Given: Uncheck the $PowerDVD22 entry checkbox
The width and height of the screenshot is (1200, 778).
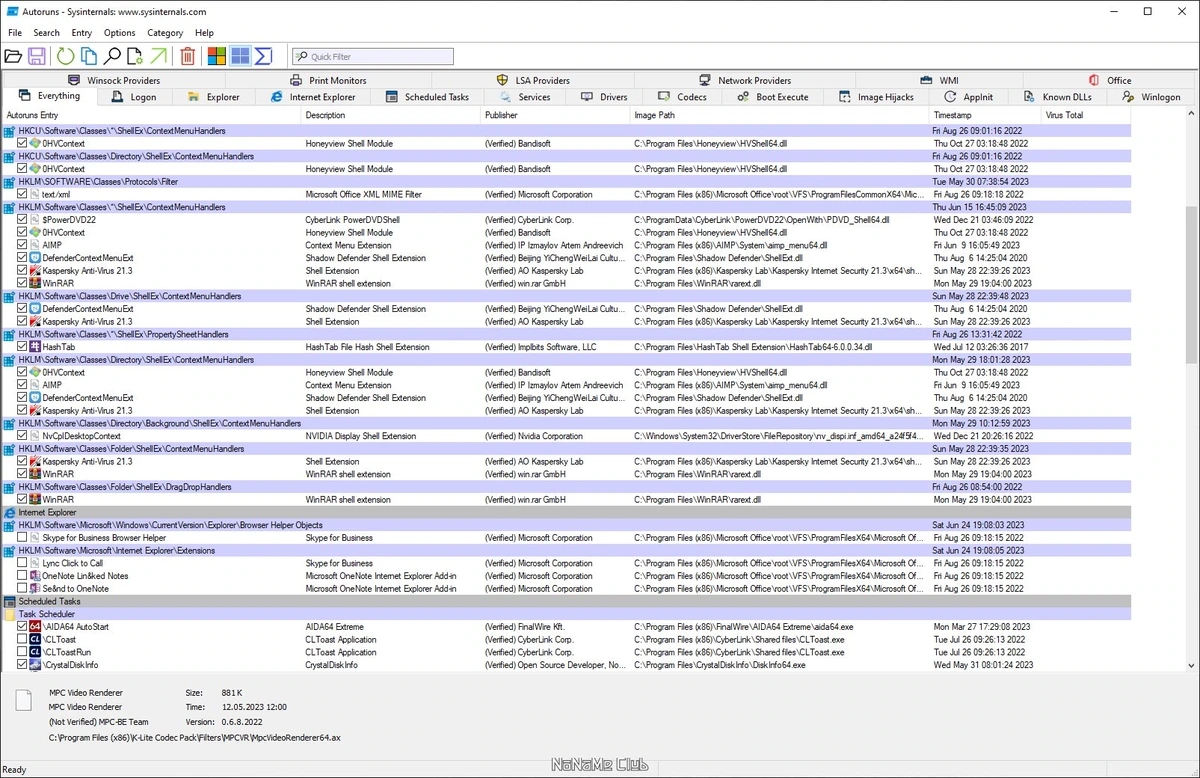Looking at the screenshot, I should (x=22, y=219).
